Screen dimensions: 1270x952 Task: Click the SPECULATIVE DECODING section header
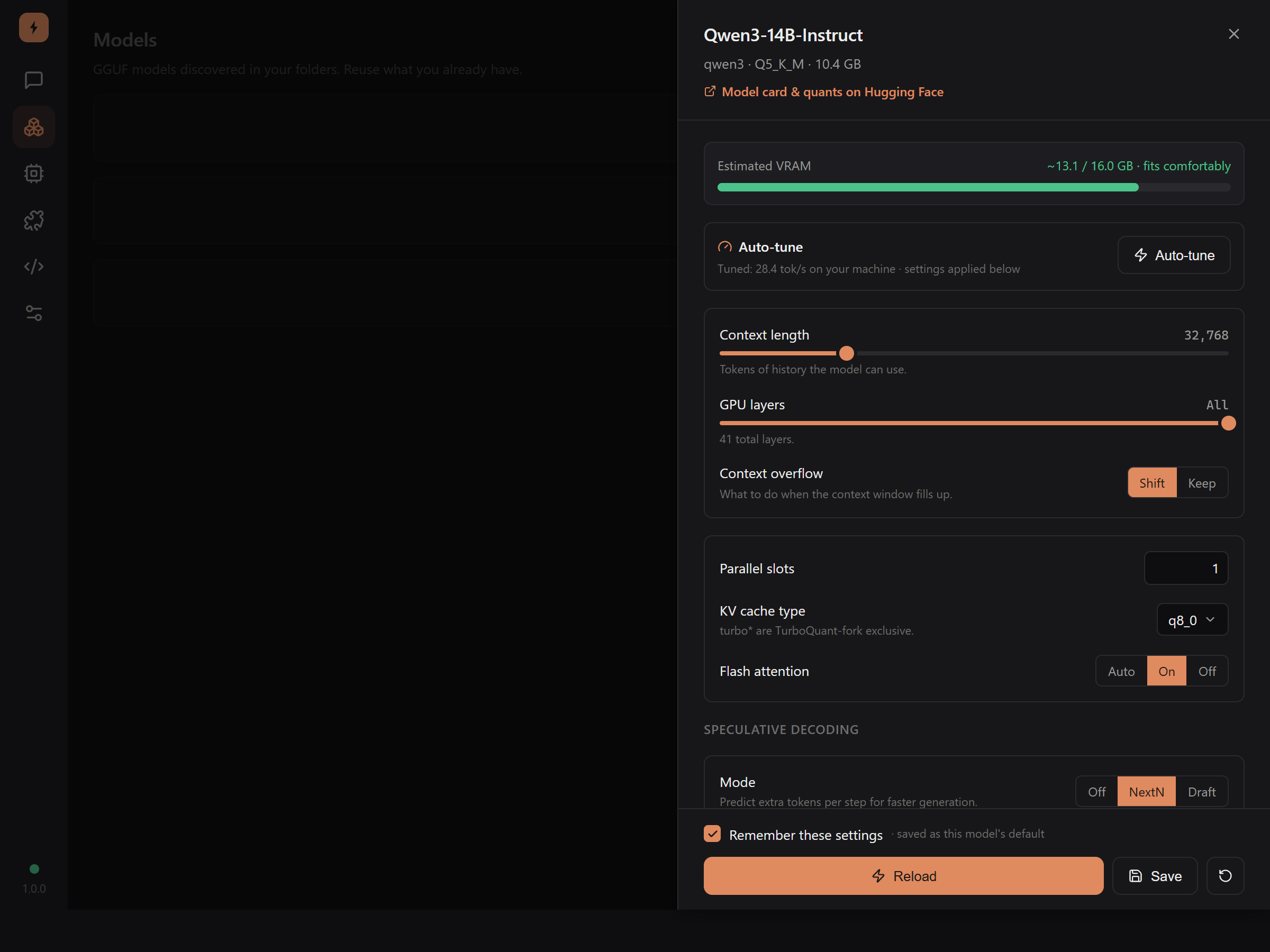pyautogui.click(x=782, y=730)
